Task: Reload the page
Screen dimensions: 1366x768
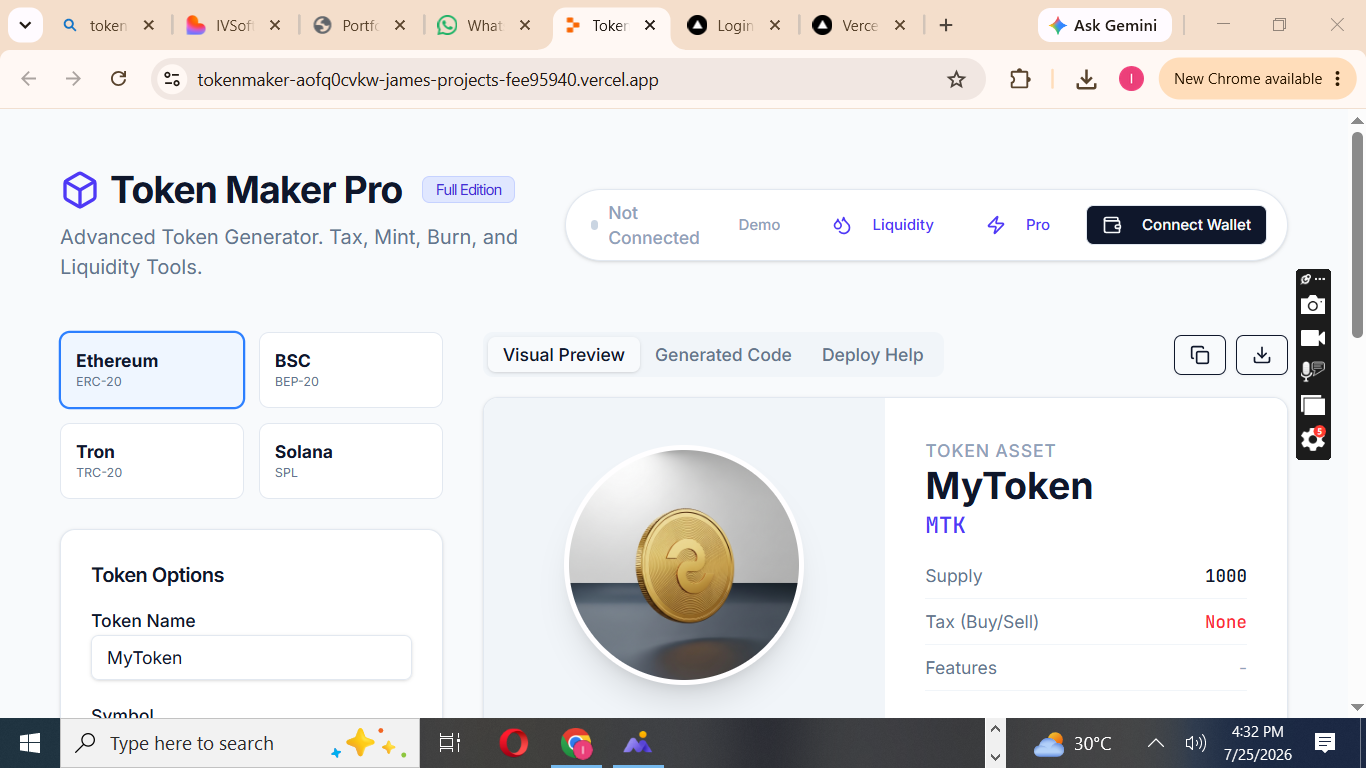Action: click(118, 79)
